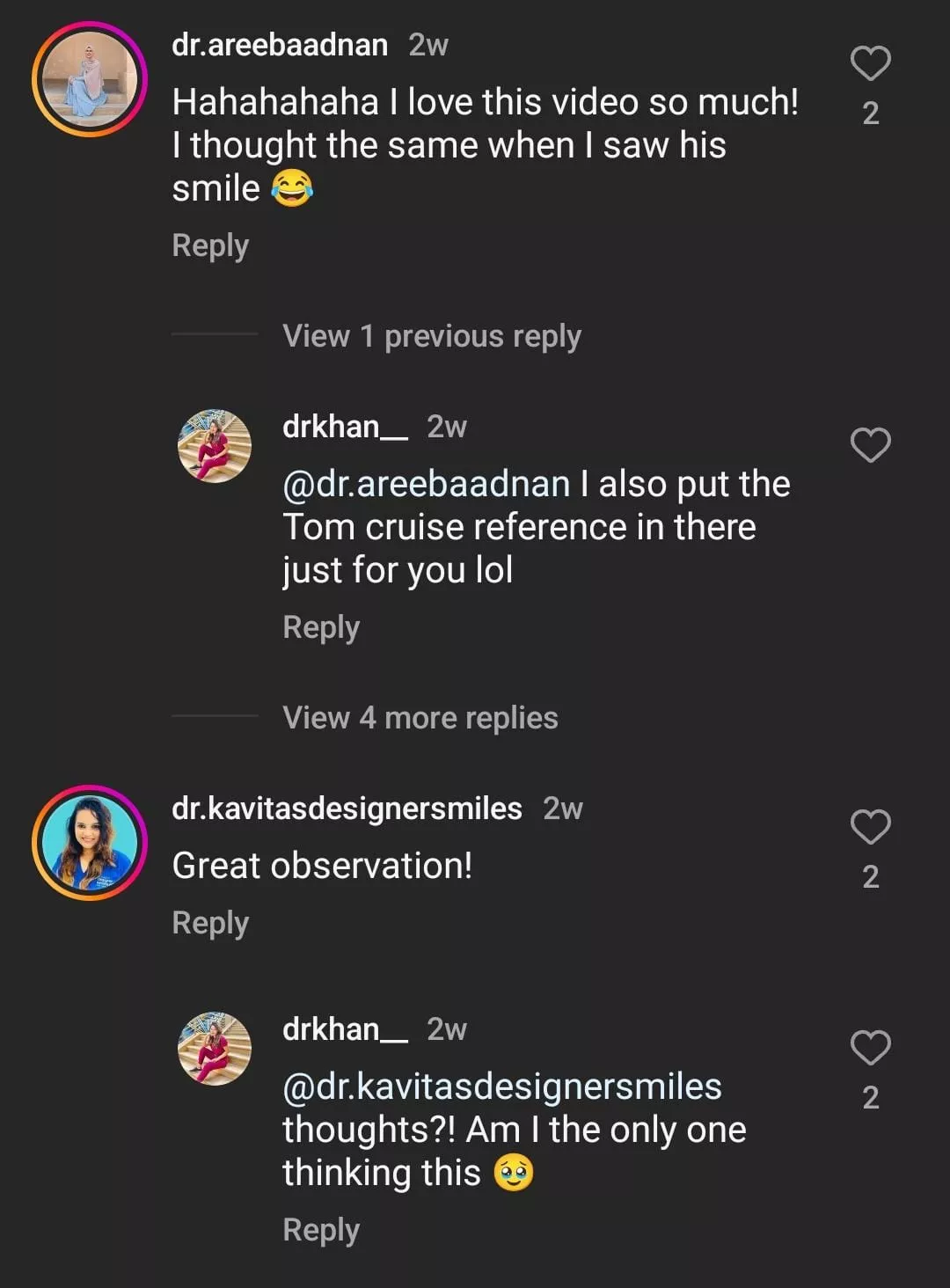The width and height of the screenshot is (950, 1288).
Task: Tap drkhan__'s avatar on "thoughts?!" reply
Action: coord(215,1048)
